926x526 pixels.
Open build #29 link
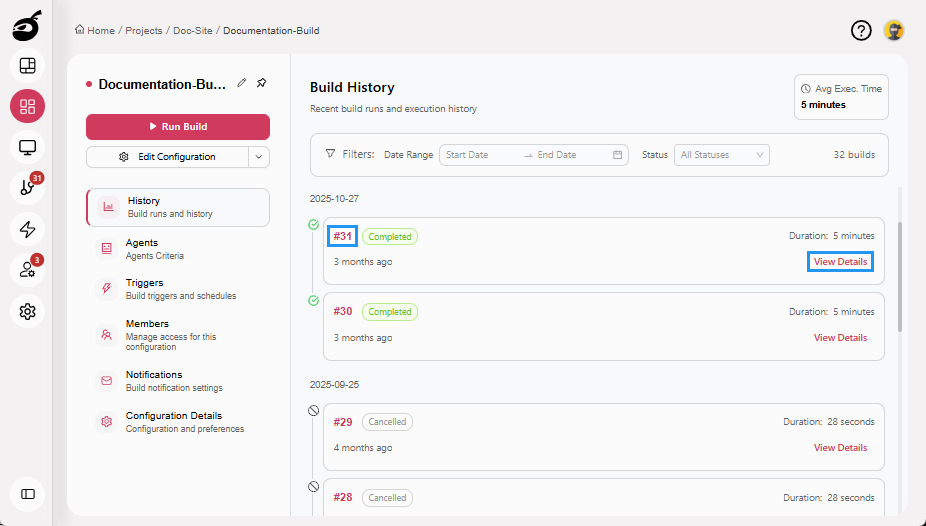343,422
